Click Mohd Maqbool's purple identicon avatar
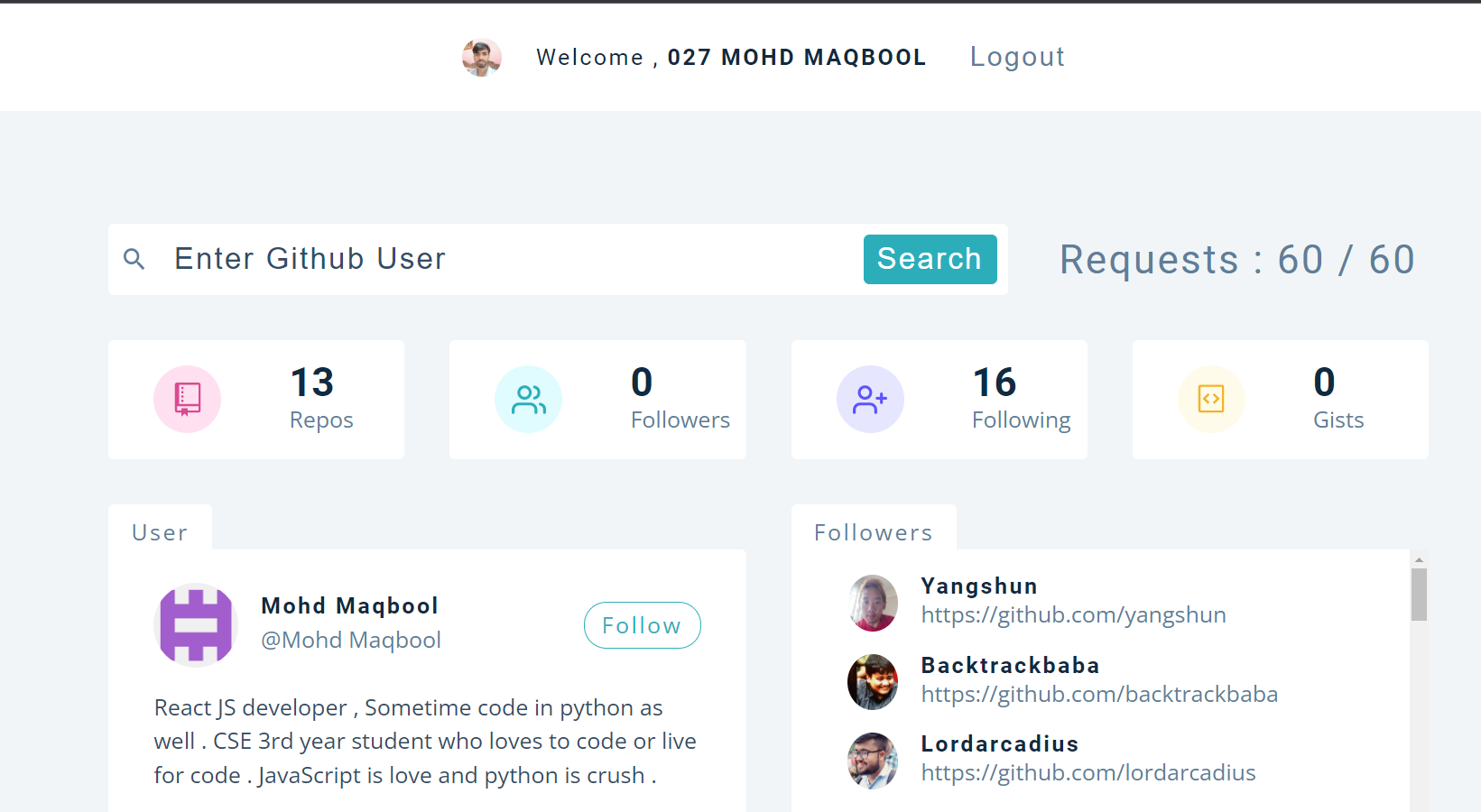The image size is (1481, 812). [196, 625]
